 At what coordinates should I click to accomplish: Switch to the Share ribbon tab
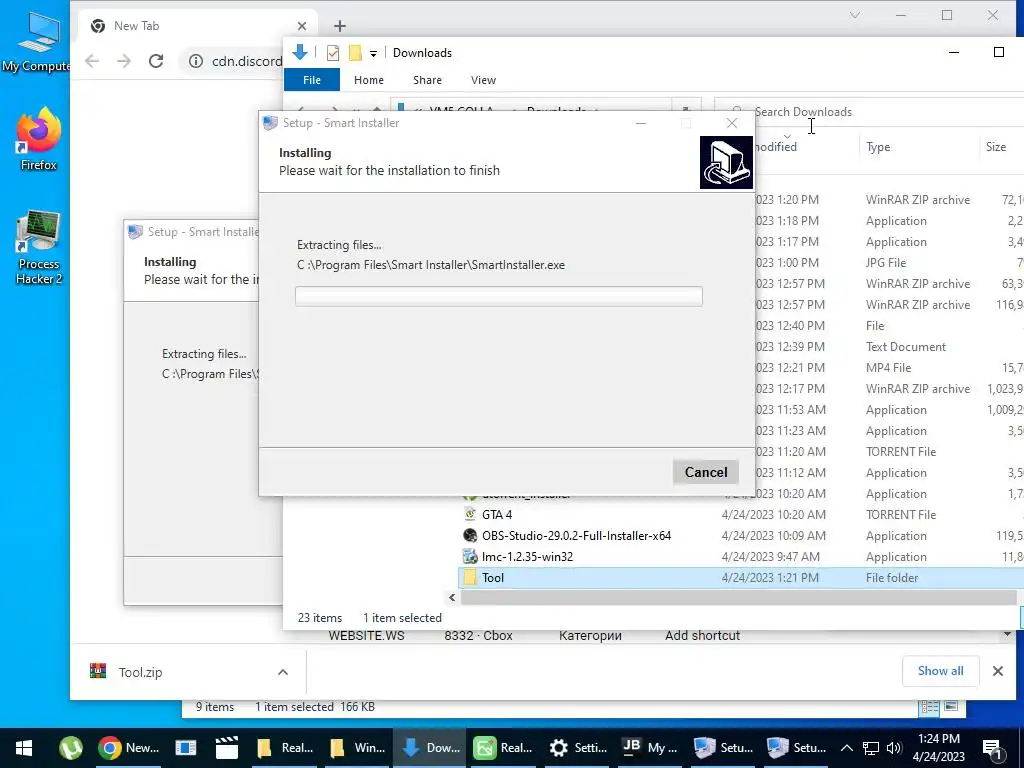427,80
